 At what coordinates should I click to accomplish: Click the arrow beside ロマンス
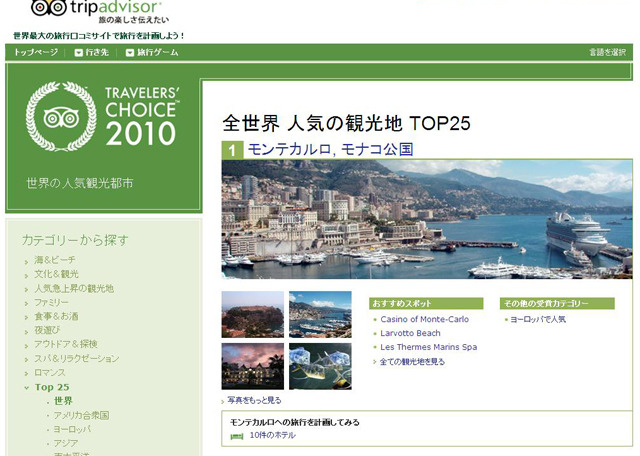point(27,374)
